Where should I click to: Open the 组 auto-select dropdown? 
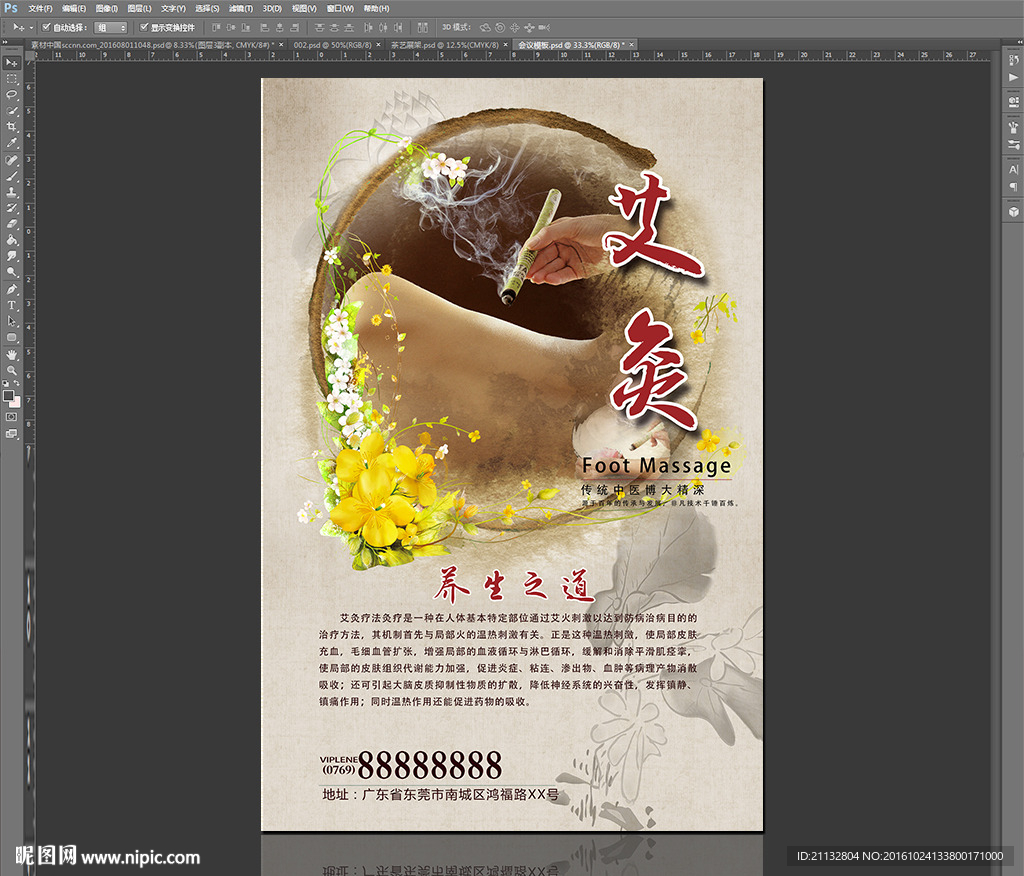(110, 27)
